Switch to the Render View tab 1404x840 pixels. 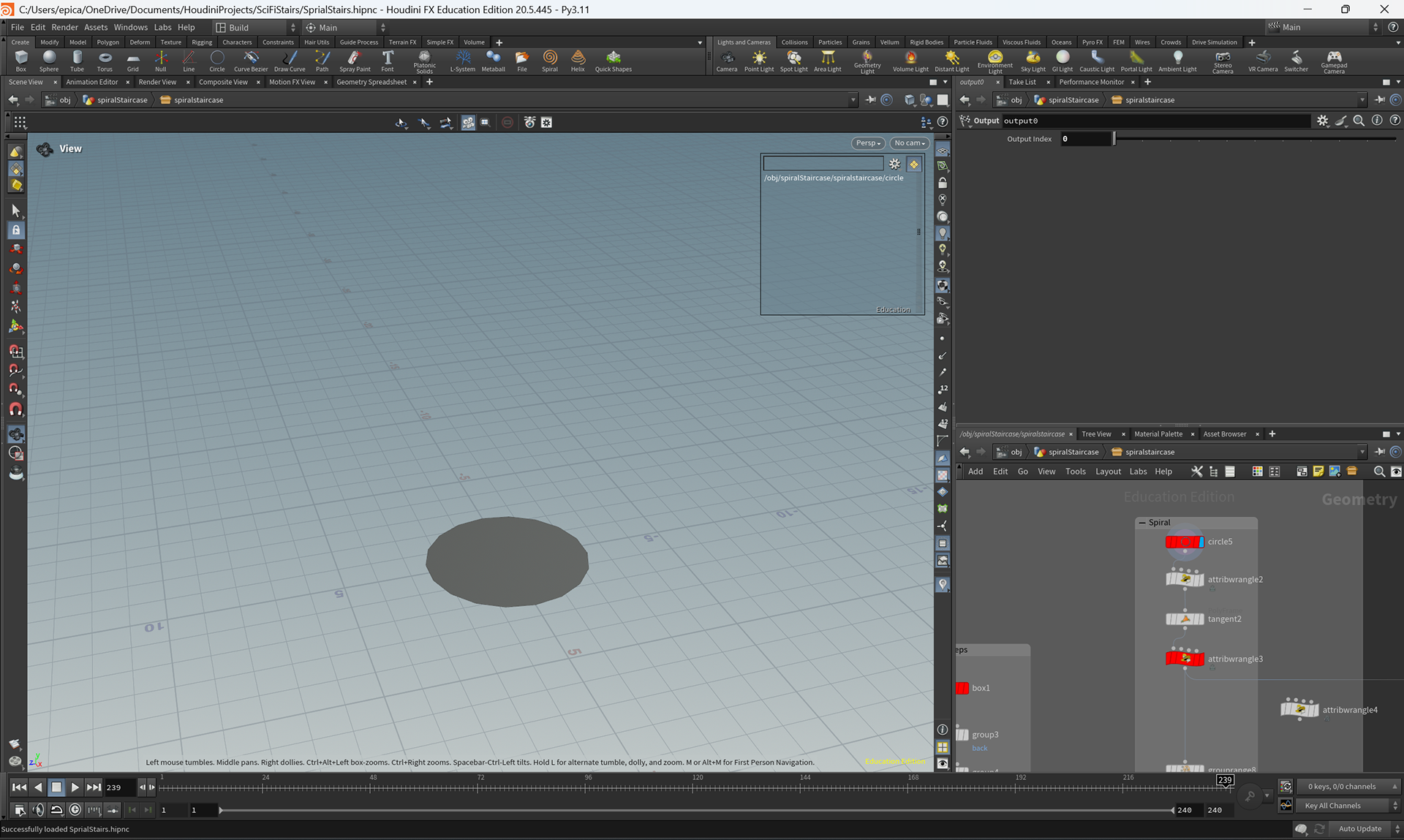(x=157, y=82)
